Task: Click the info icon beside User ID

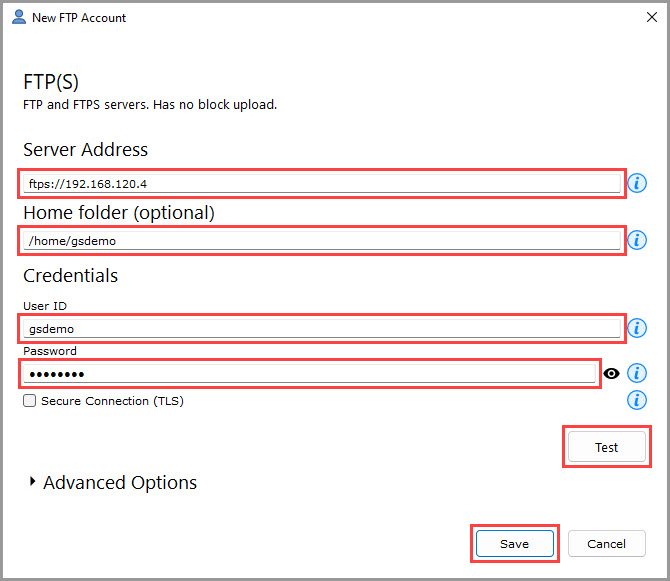Action: pyautogui.click(x=637, y=328)
